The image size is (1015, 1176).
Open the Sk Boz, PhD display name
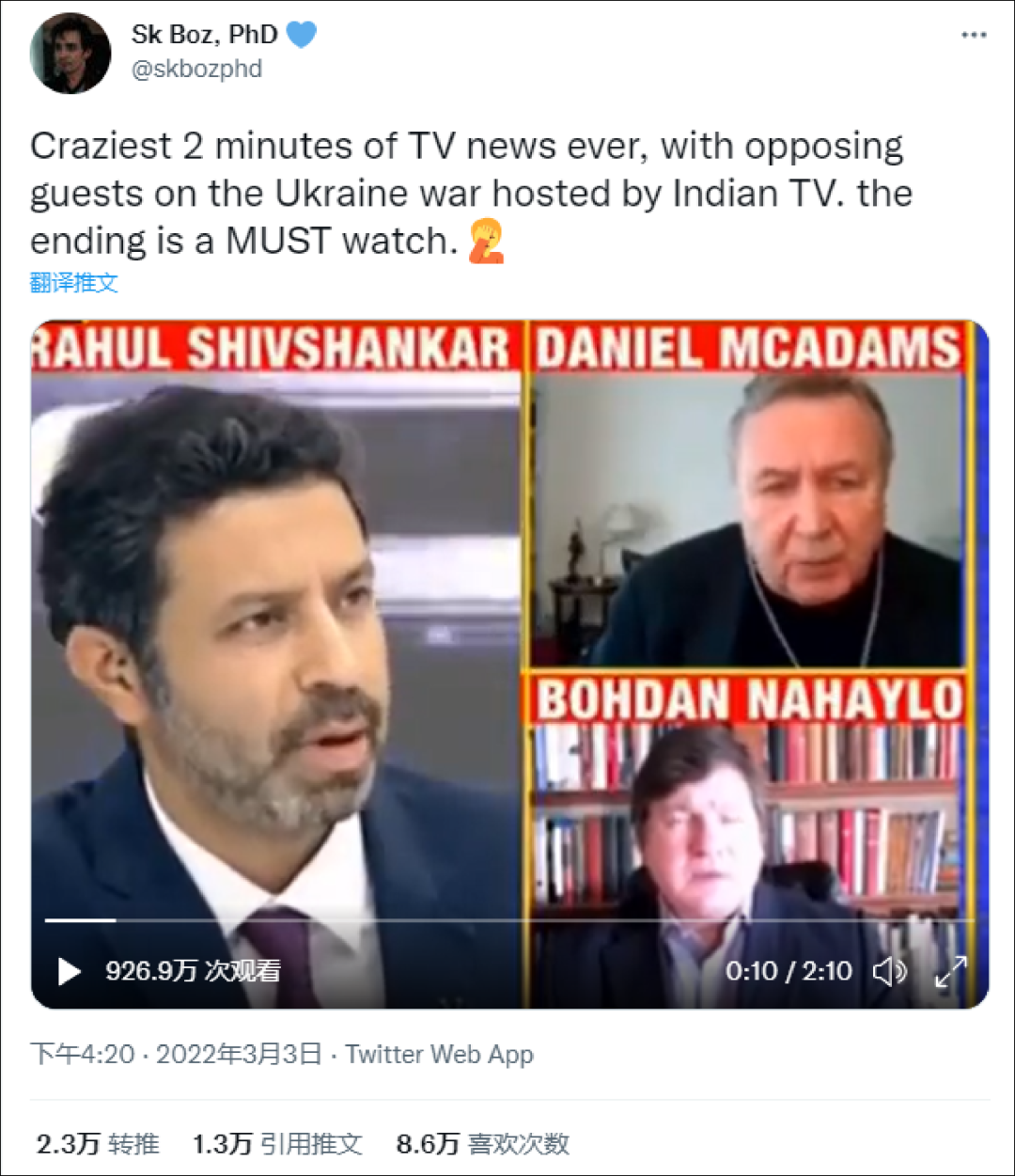click(204, 35)
